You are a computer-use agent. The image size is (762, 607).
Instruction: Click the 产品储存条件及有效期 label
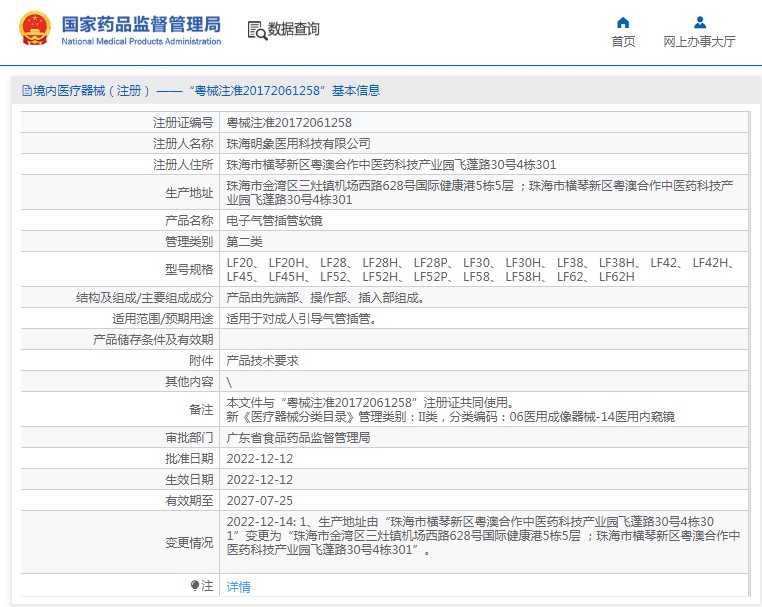pyautogui.click(x=153, y=339)
